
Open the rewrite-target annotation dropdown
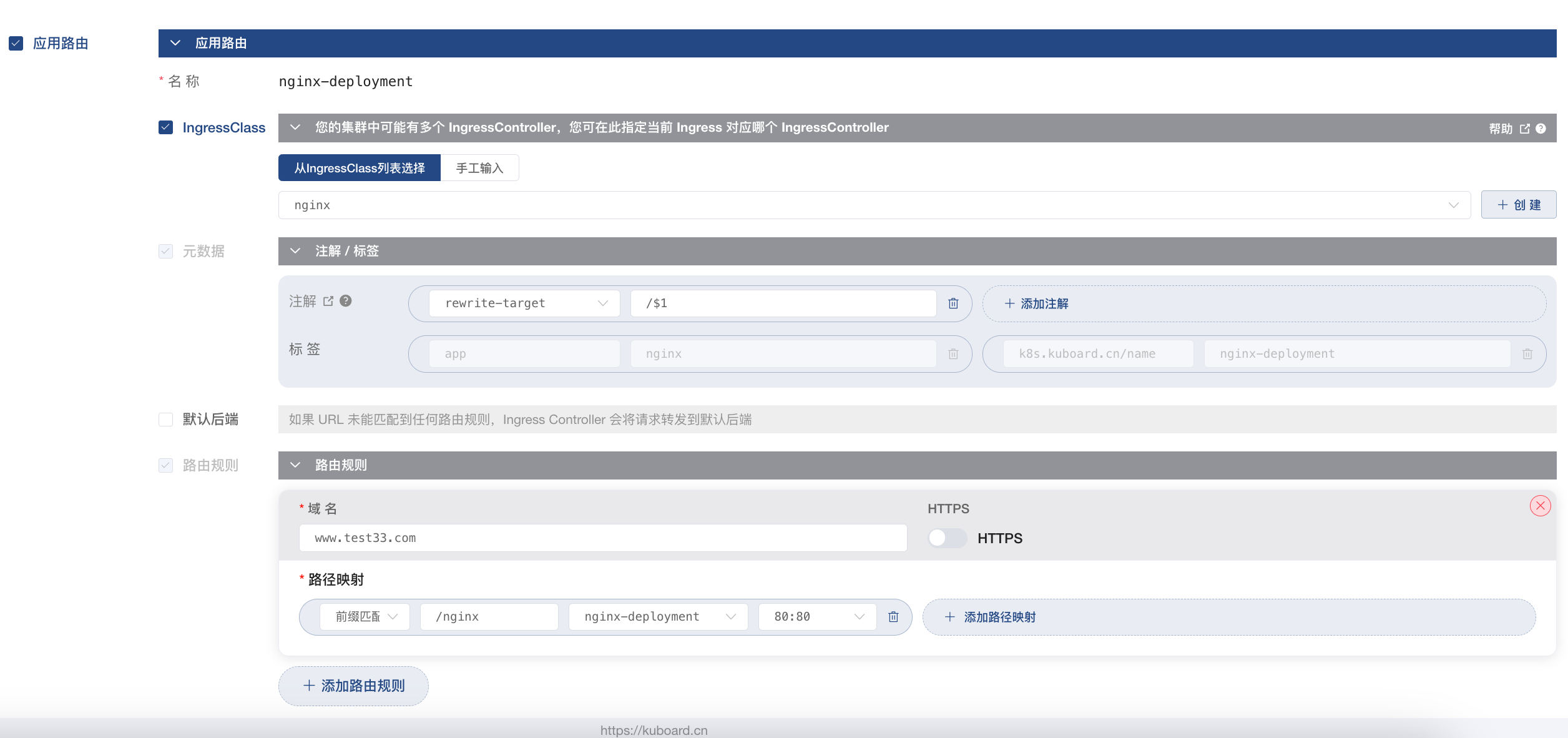[x=524, y=303]
